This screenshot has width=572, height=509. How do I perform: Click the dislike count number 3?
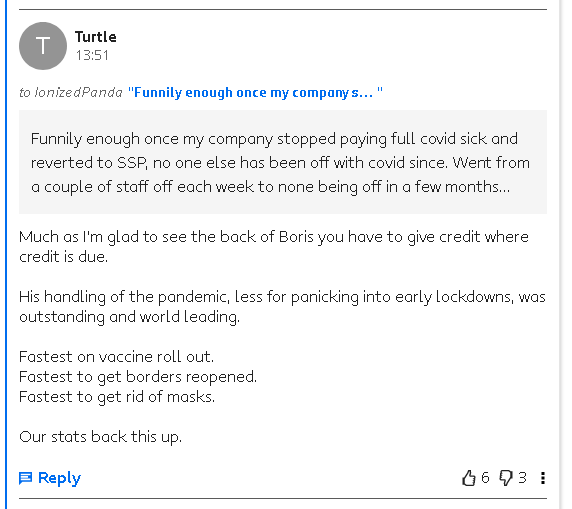(522, 478)
